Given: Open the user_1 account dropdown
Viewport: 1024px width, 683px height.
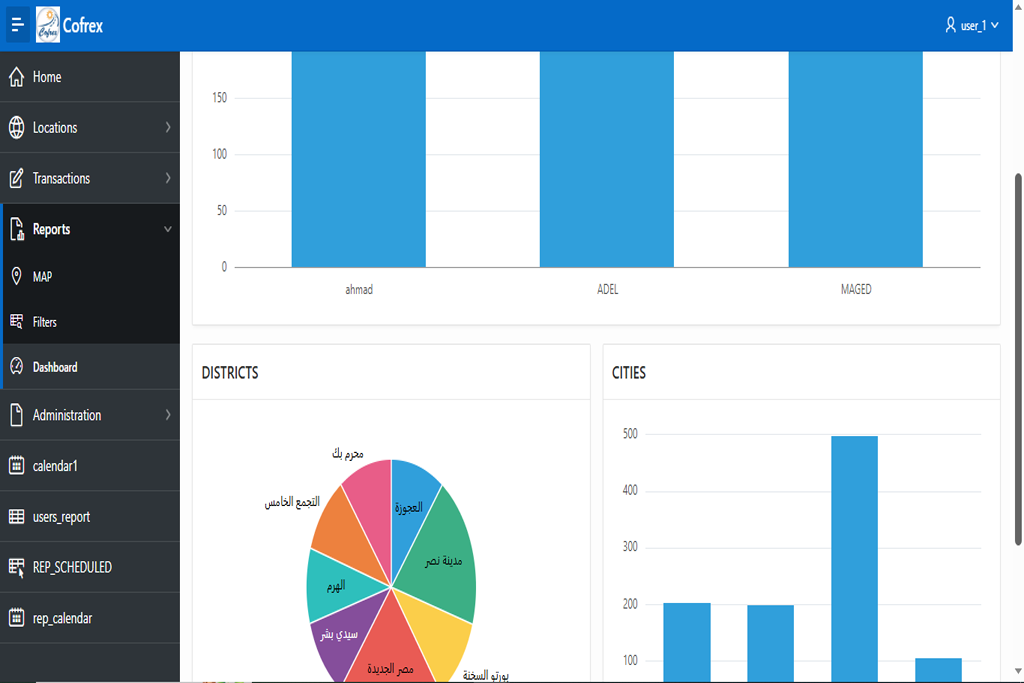Looking at the screenshot, I should click(971, 25).
